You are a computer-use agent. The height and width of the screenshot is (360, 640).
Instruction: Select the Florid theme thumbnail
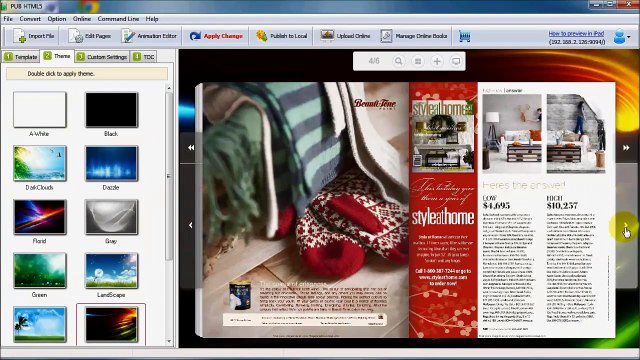[x=40, y=217]
